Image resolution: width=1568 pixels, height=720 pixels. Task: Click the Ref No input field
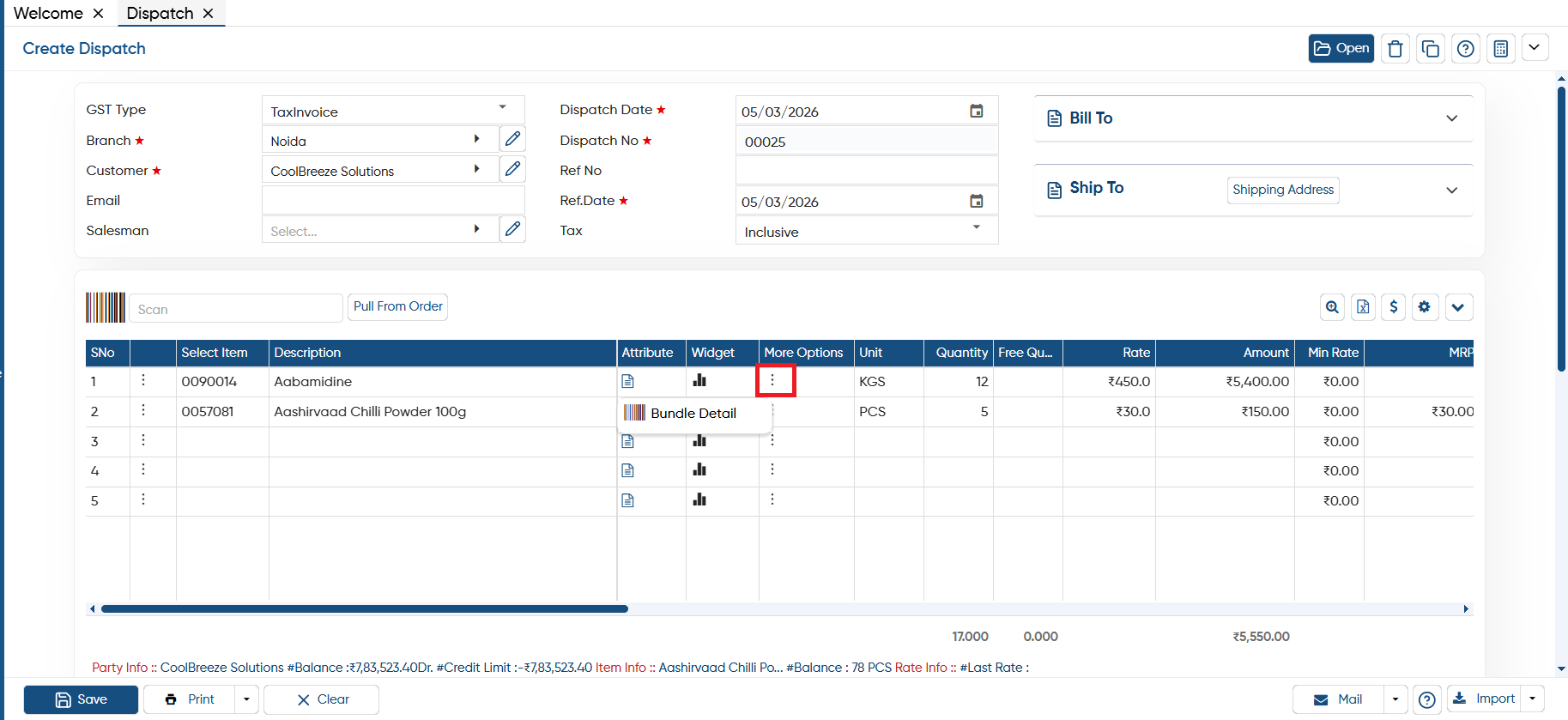point(867,171)
